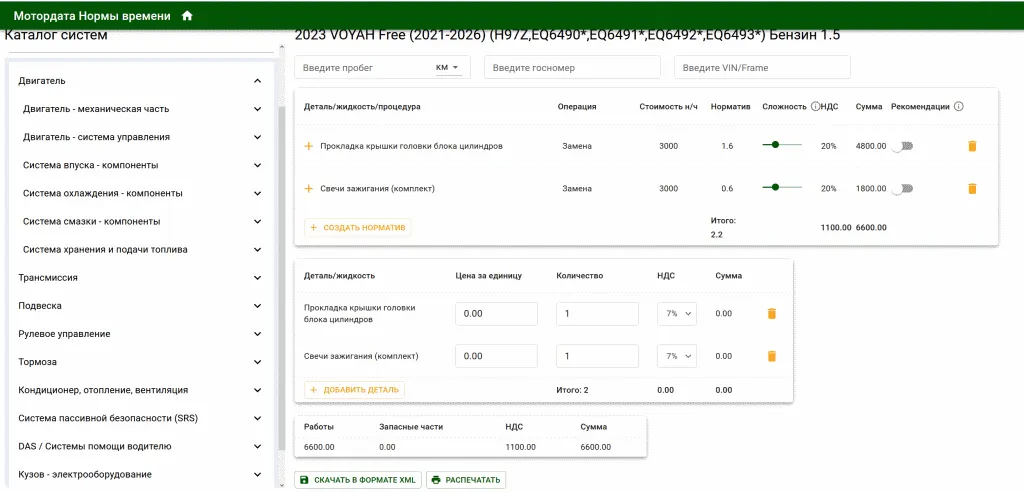Click Работы total value 6600.00
1024x492 pixels.
pyautogui.click(x=319, y=448)
